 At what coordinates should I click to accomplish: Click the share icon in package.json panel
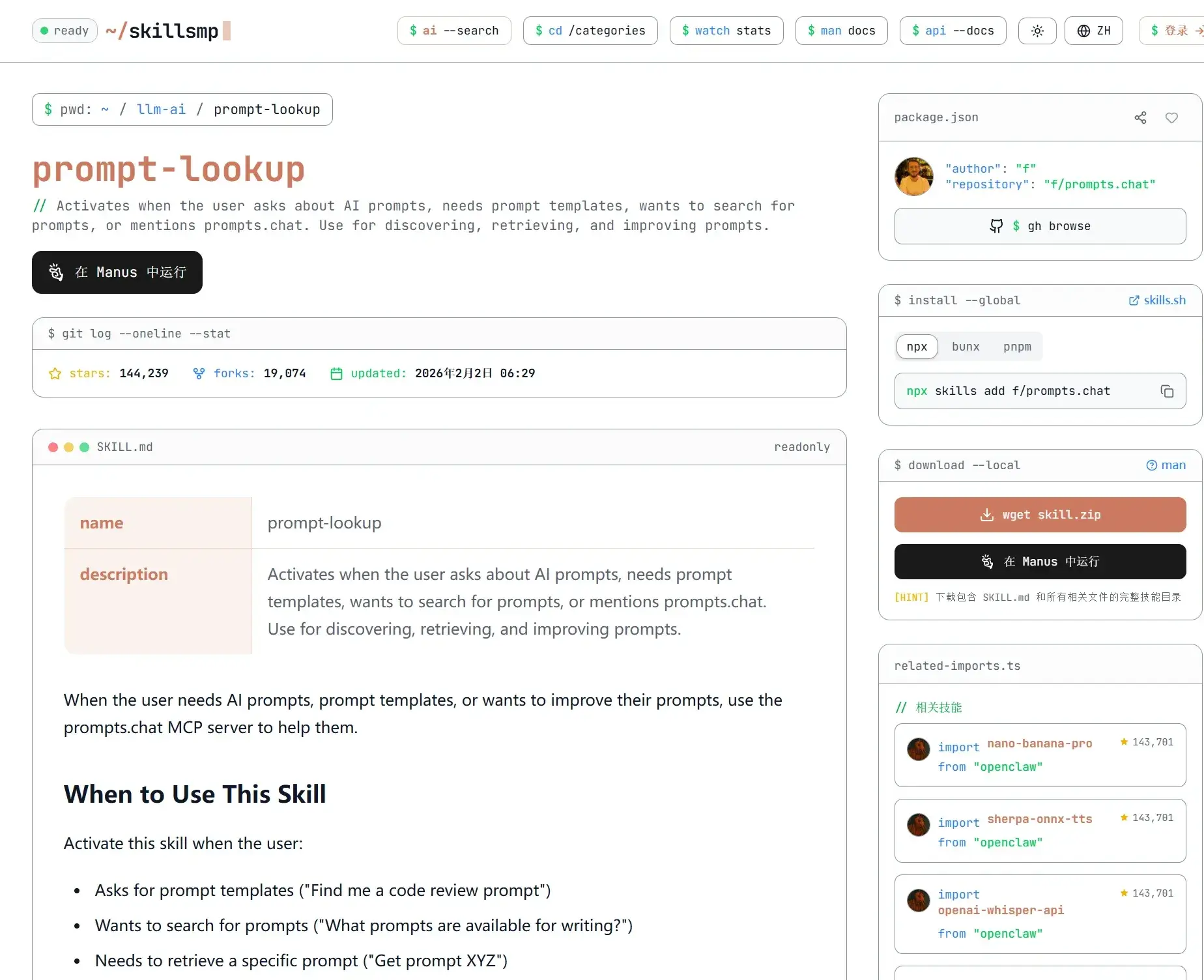pos(1140,118)
